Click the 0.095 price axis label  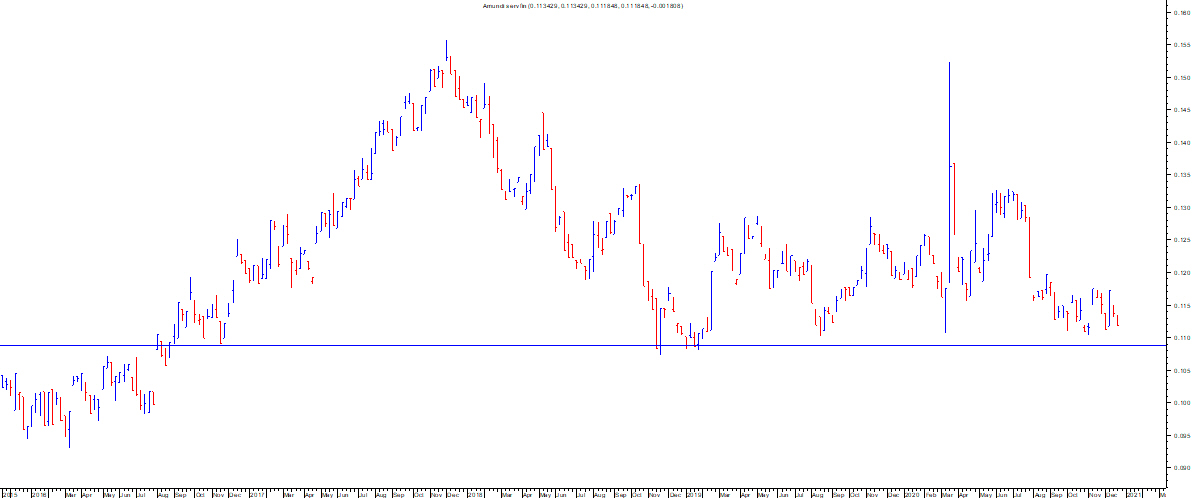1180,436
